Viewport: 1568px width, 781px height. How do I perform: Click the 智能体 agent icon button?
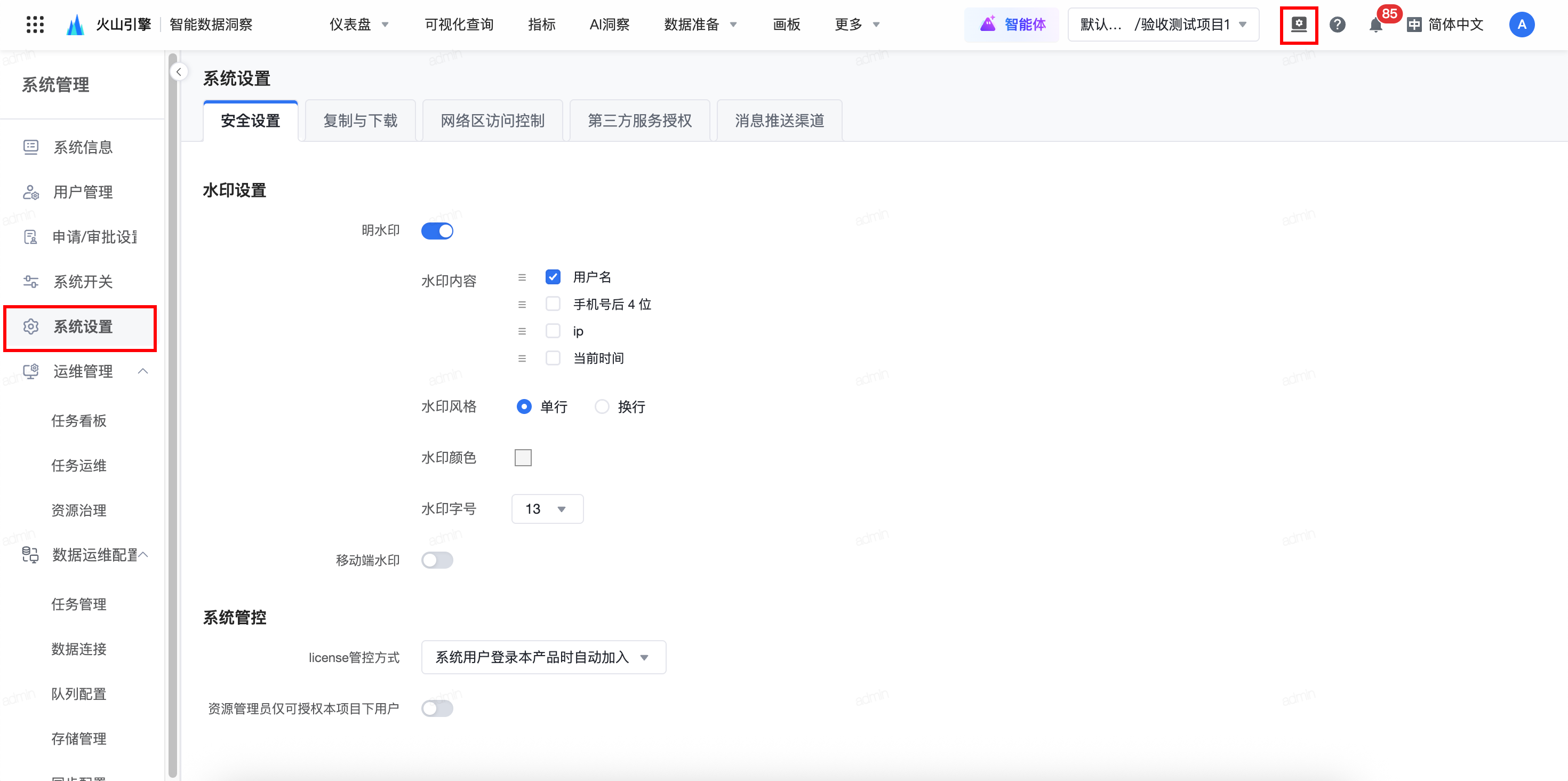click(x=1012, y=25)
